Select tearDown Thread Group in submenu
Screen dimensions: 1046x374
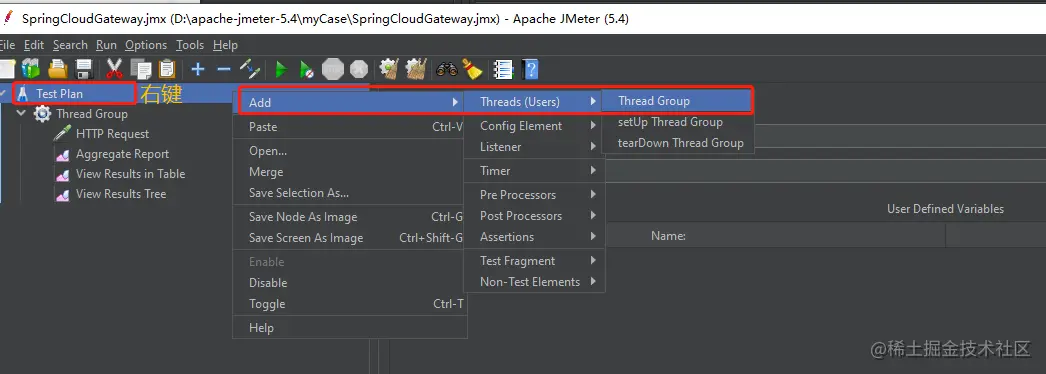pyautogui.click(x=678, y=143)
